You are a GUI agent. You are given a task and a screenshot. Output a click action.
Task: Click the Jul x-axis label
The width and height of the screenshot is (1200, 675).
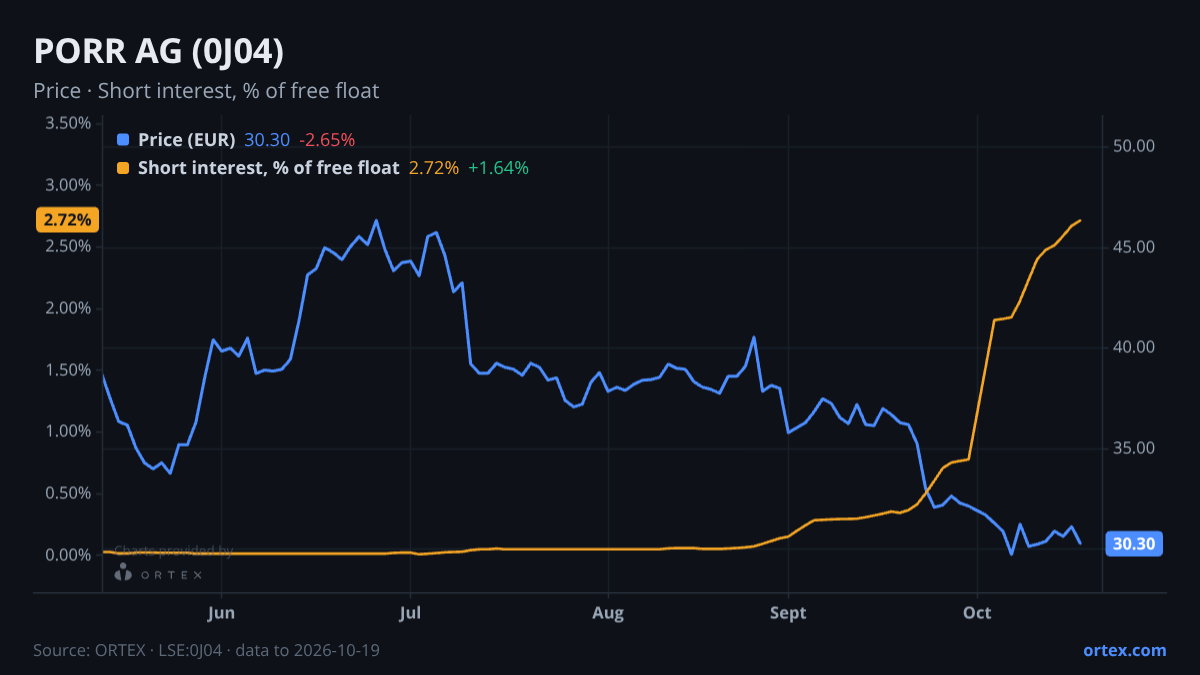[x=409, y=612]
